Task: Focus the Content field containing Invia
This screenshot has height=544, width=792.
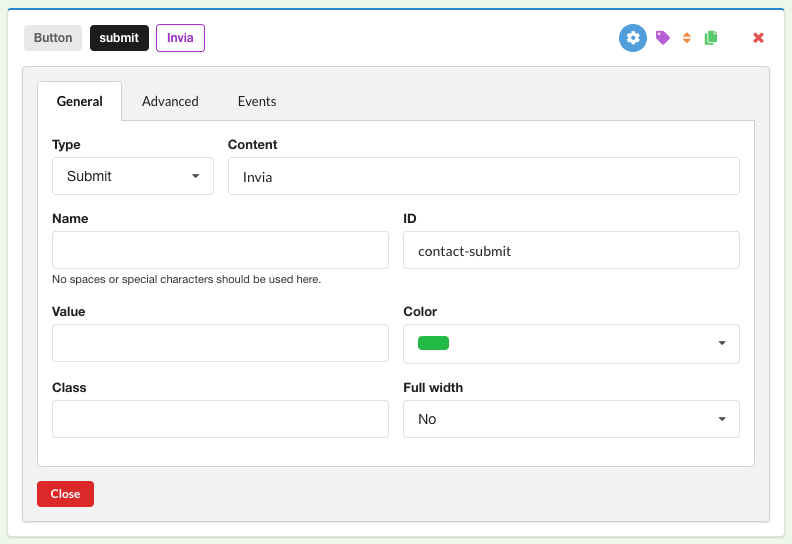Action: [x=483, y=176]
